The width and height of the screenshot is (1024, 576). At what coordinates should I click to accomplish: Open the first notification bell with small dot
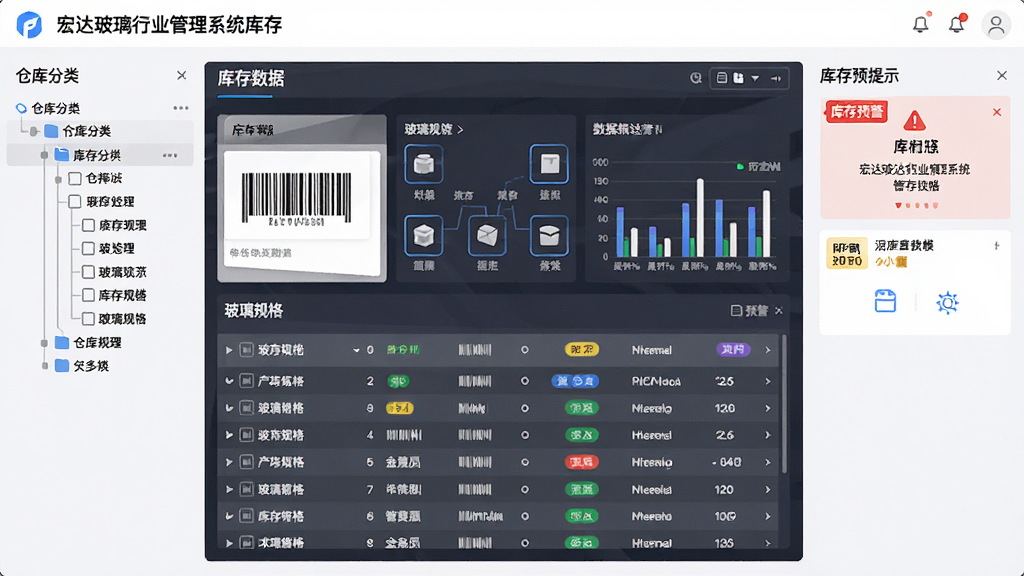click(x=921, y=24)
